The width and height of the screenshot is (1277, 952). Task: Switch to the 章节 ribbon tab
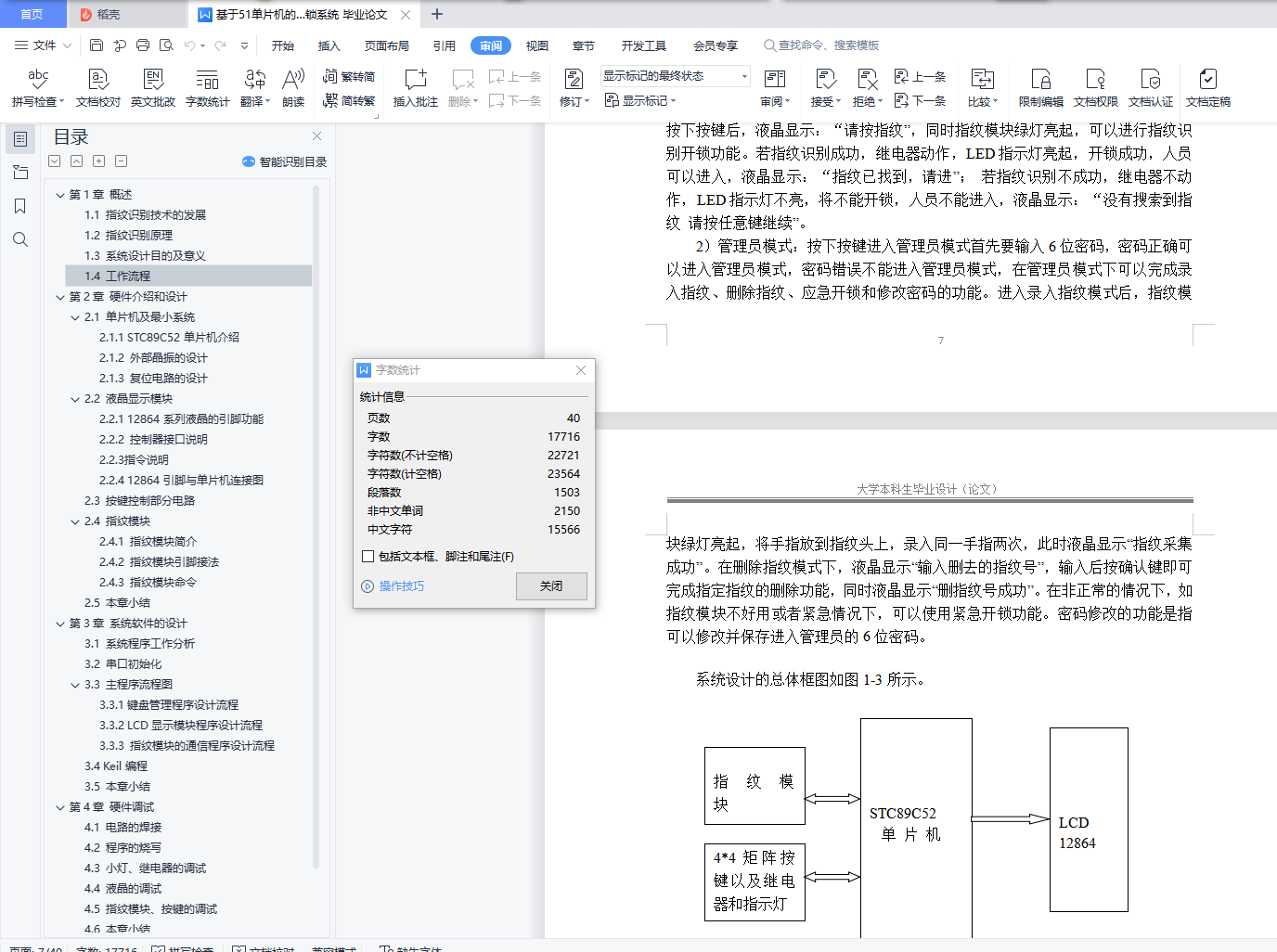(x=584, y=45)
